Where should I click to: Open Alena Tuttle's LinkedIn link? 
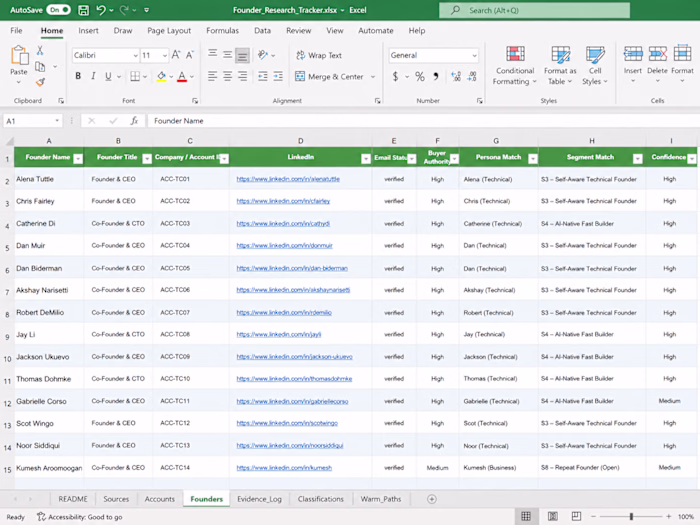tap(288, 179)
